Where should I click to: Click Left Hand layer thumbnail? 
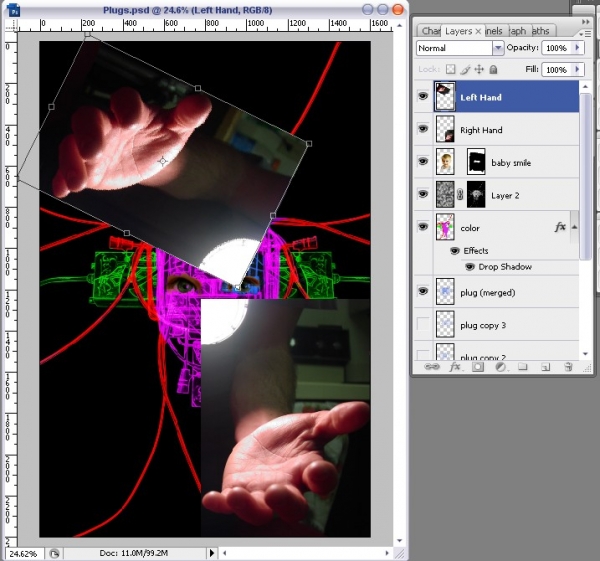click(x=445, y=96)
